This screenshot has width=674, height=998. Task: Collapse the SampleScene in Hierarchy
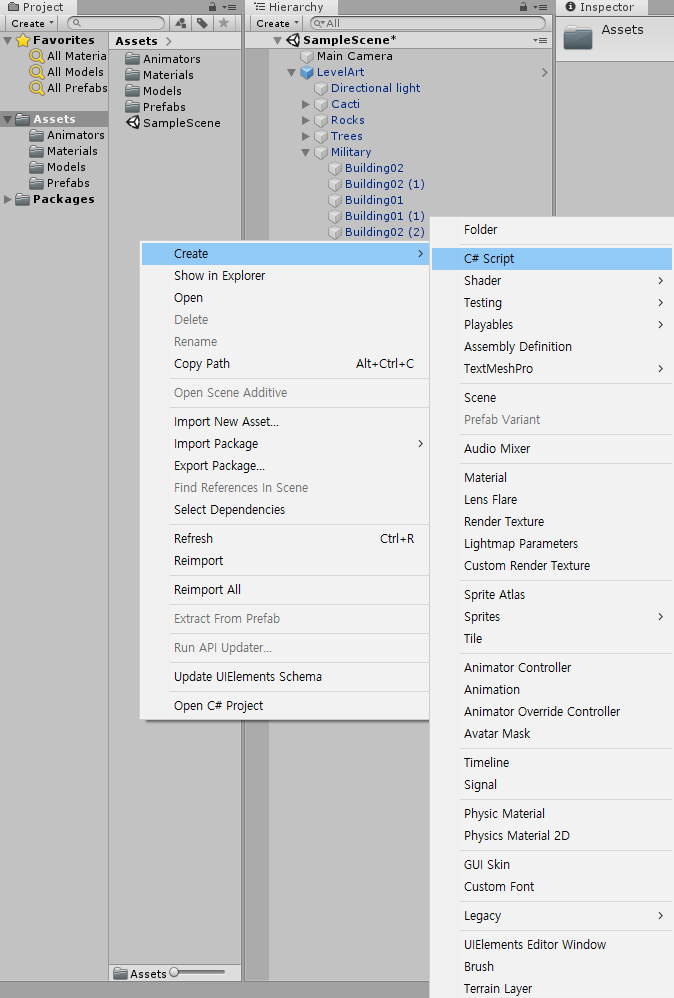click(x=277, y=40)
